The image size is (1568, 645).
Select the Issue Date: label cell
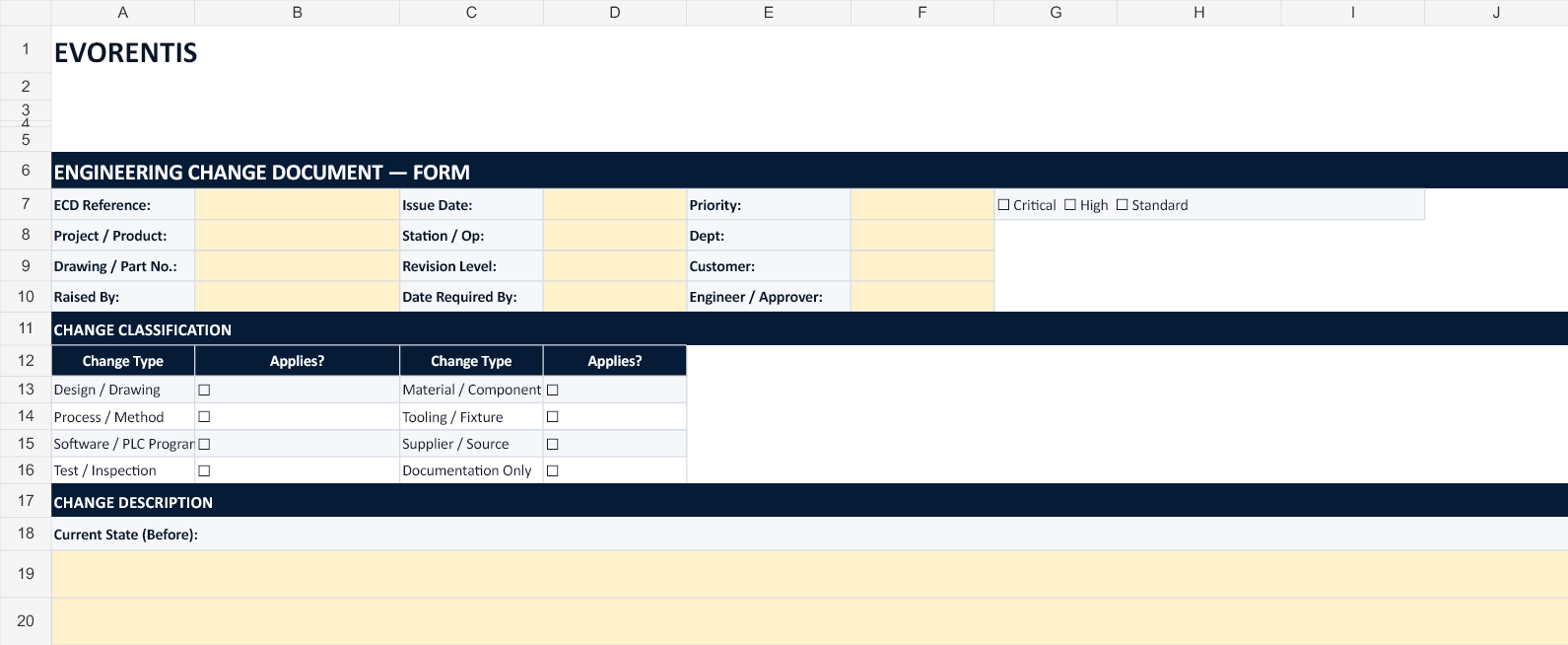(471, 205)
